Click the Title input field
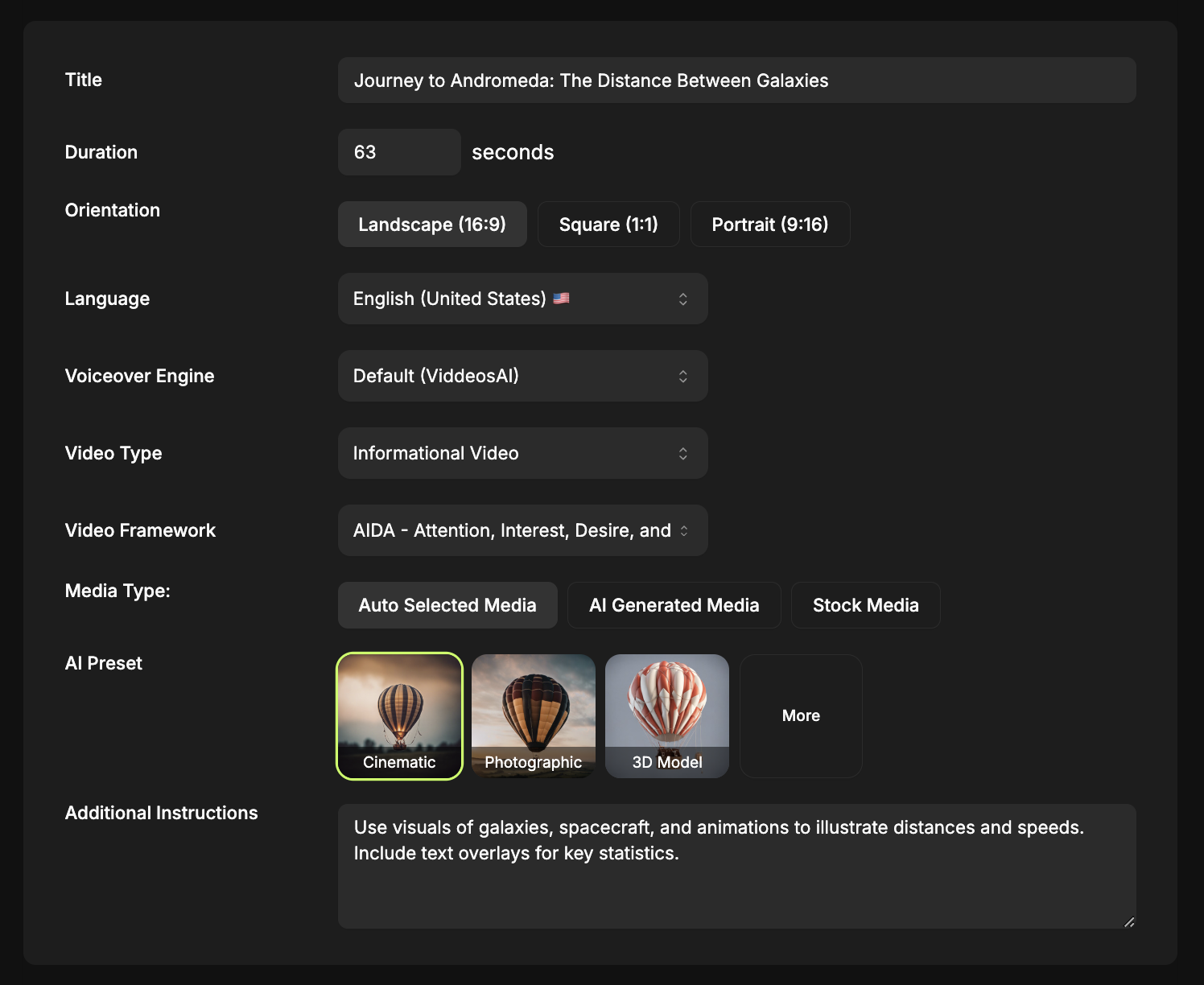Screen dimensions: 1204x985 click(736, 80)
